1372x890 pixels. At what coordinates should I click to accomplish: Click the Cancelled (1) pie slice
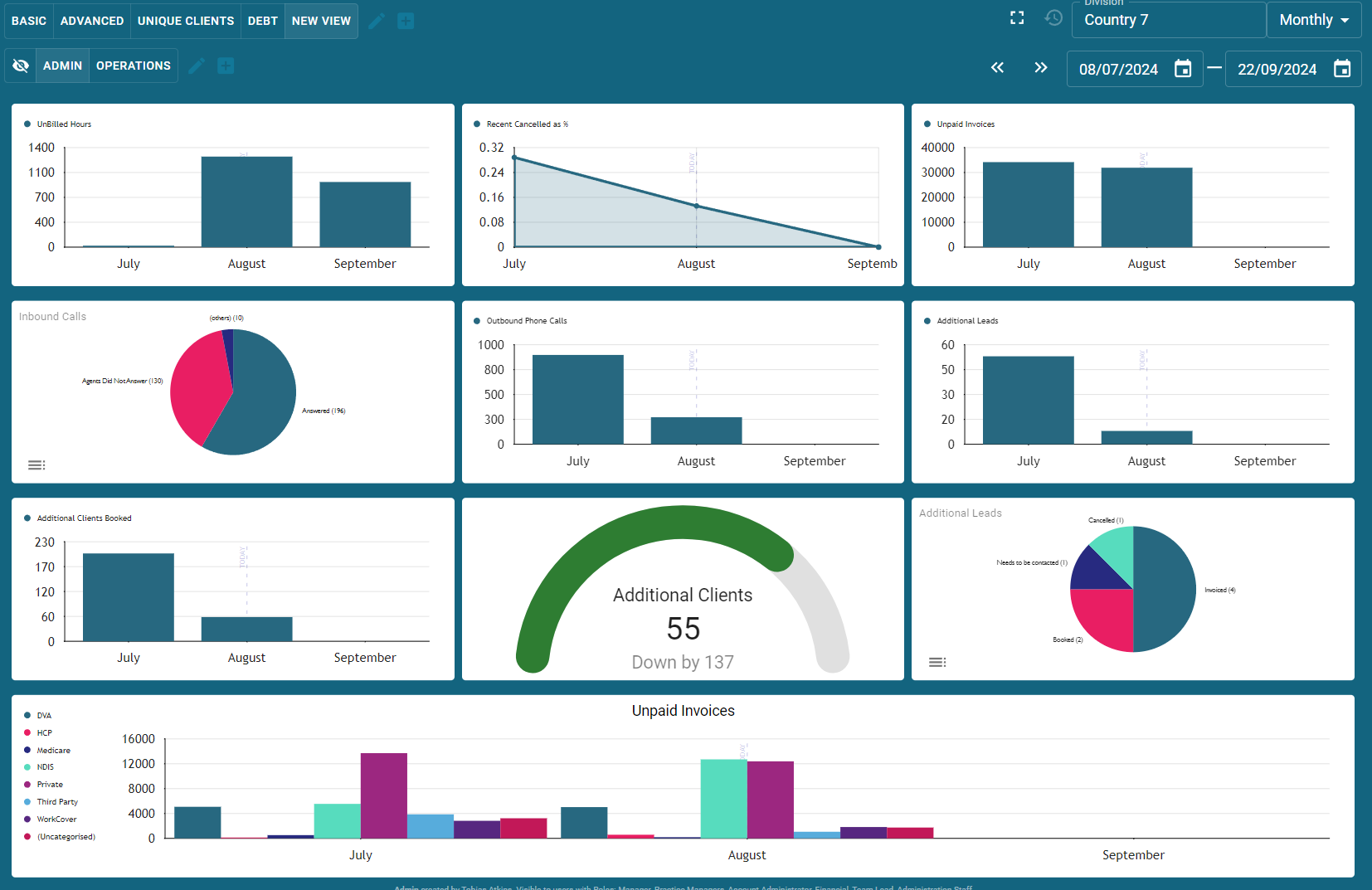pos(1117,551)
